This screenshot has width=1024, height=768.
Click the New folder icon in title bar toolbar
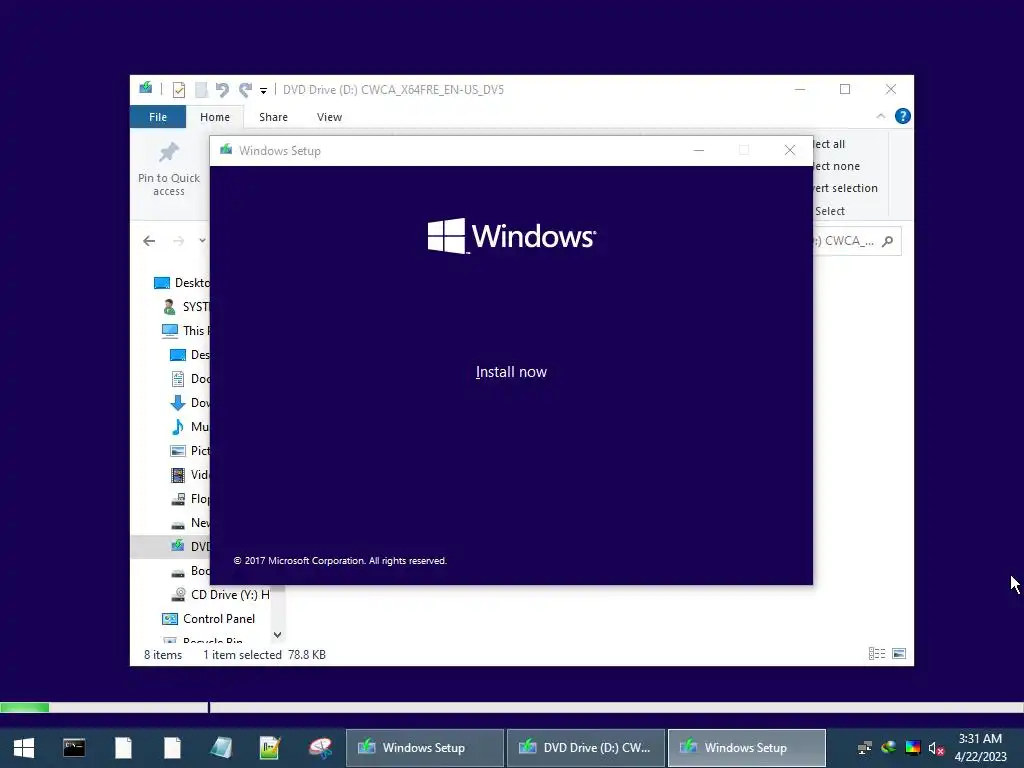[201, 89]
